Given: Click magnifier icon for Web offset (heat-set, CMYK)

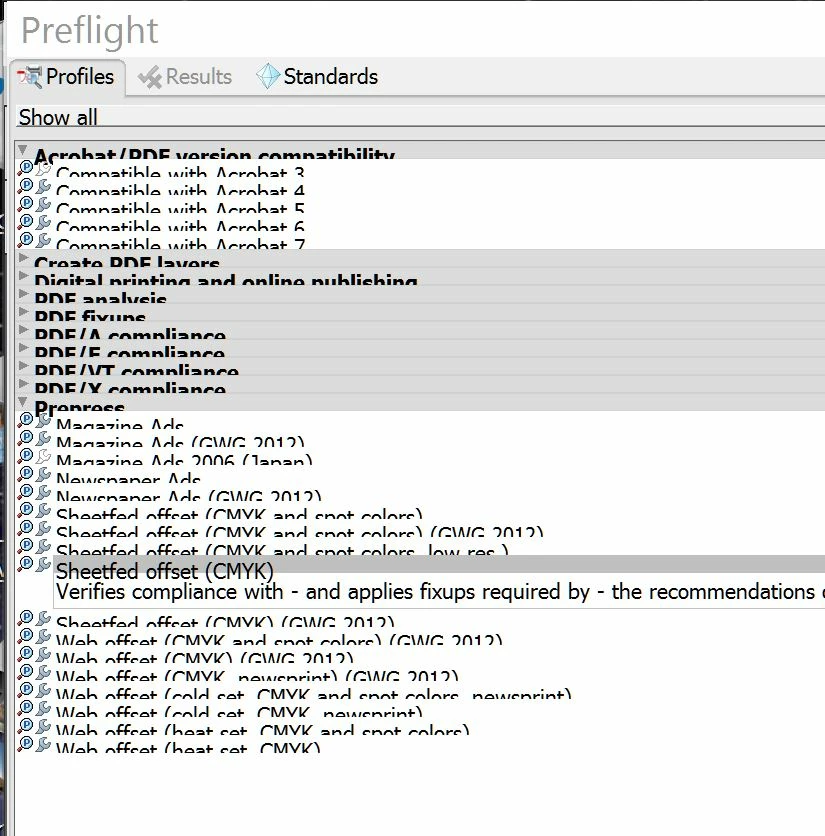Looking at the screenshot, I should tap(25, 745).
